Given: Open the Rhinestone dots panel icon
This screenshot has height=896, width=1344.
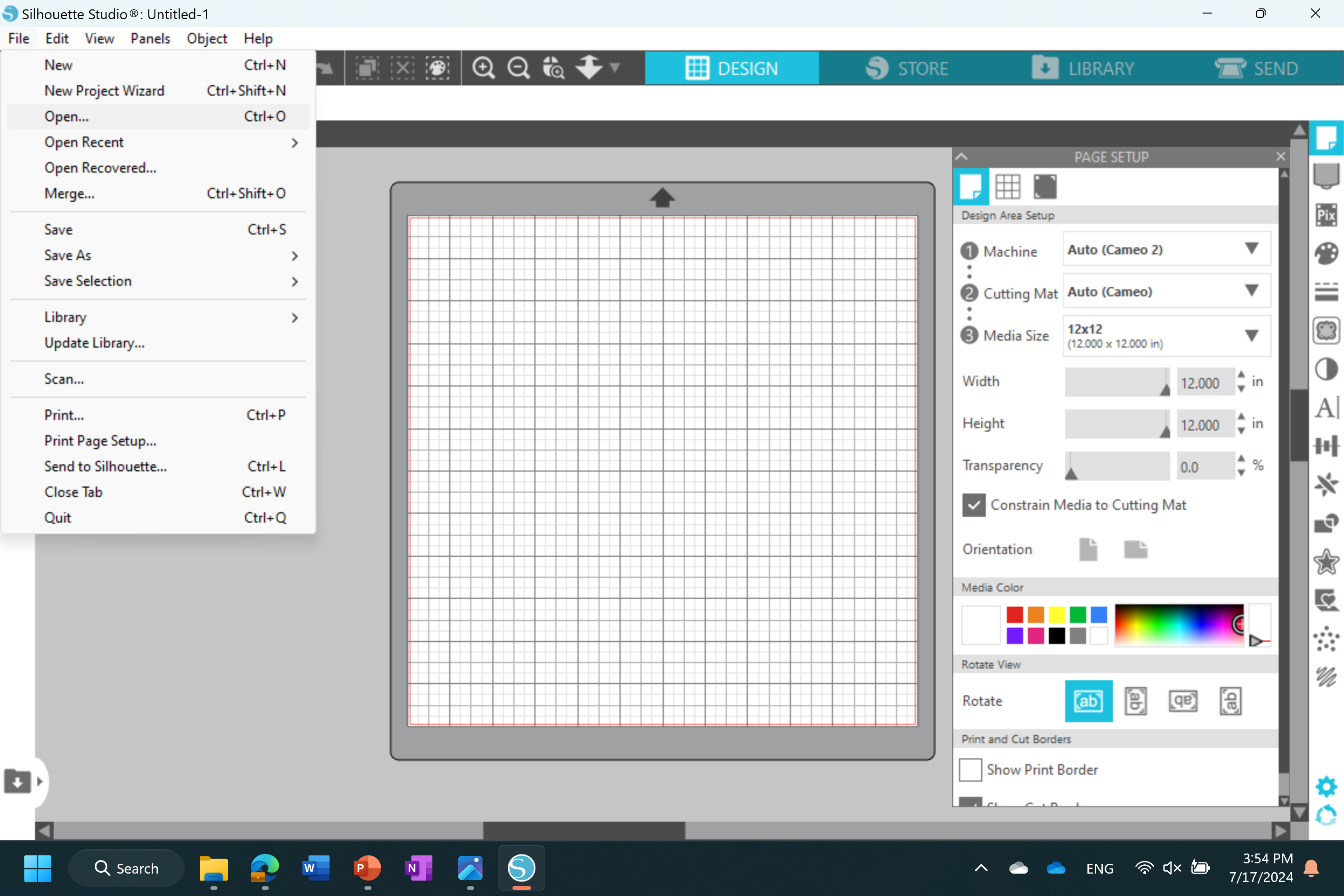Looking at the screenshot, I should tap(1326, 638).
